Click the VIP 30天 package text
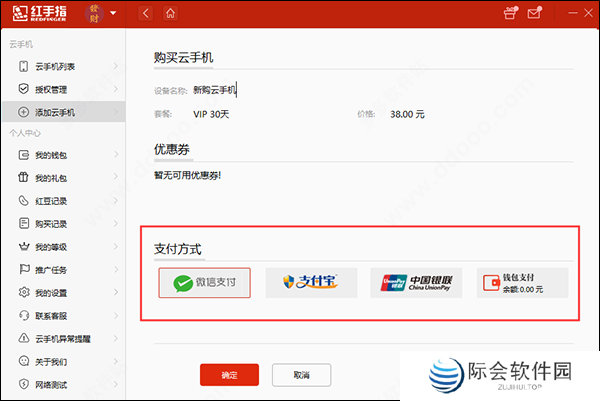The width and height of the screenshot is (600, 401). 211,114
